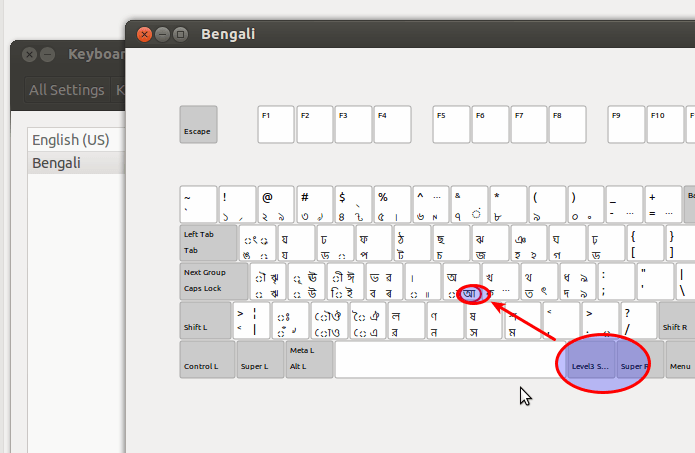The height and width of the screenshot is (453, 695).
Task: Close the Bengali layout window
Action: coord(144,34)
